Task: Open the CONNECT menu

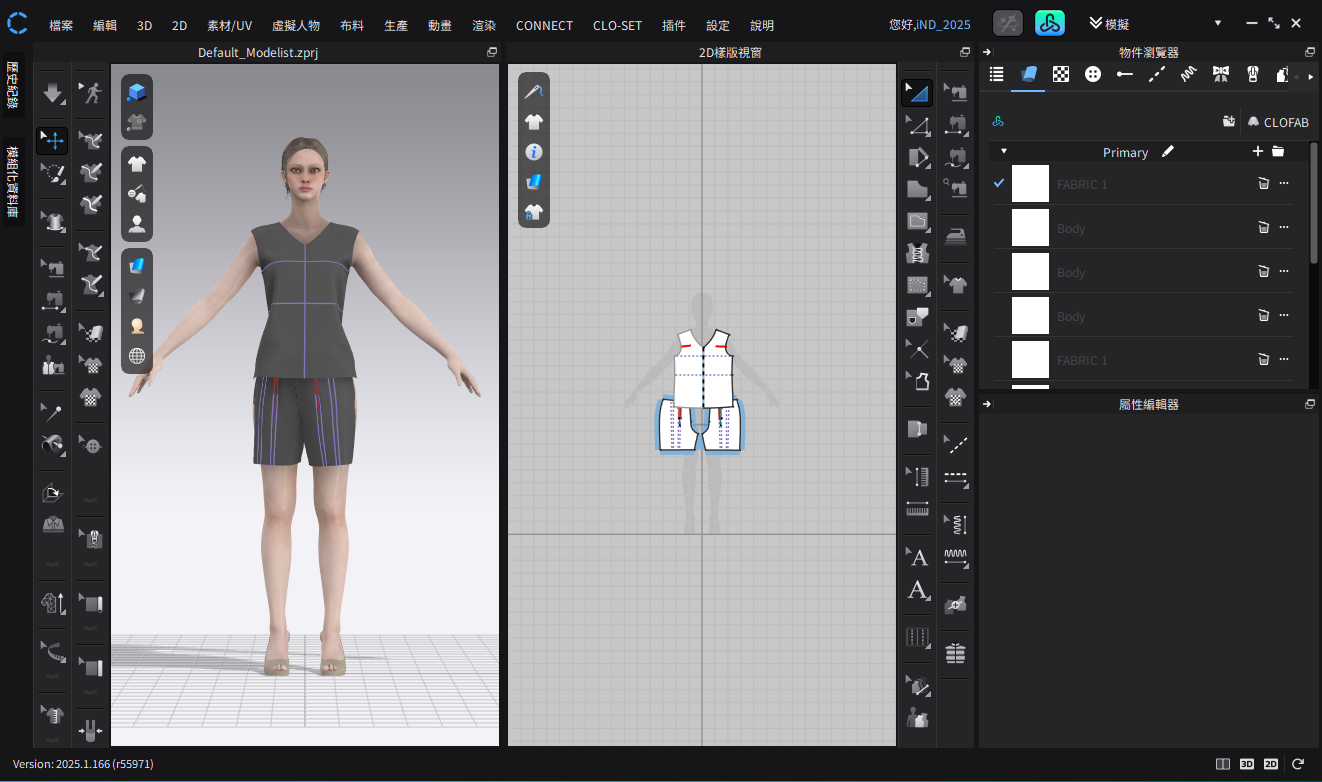Action: click(x=544, y=25)
